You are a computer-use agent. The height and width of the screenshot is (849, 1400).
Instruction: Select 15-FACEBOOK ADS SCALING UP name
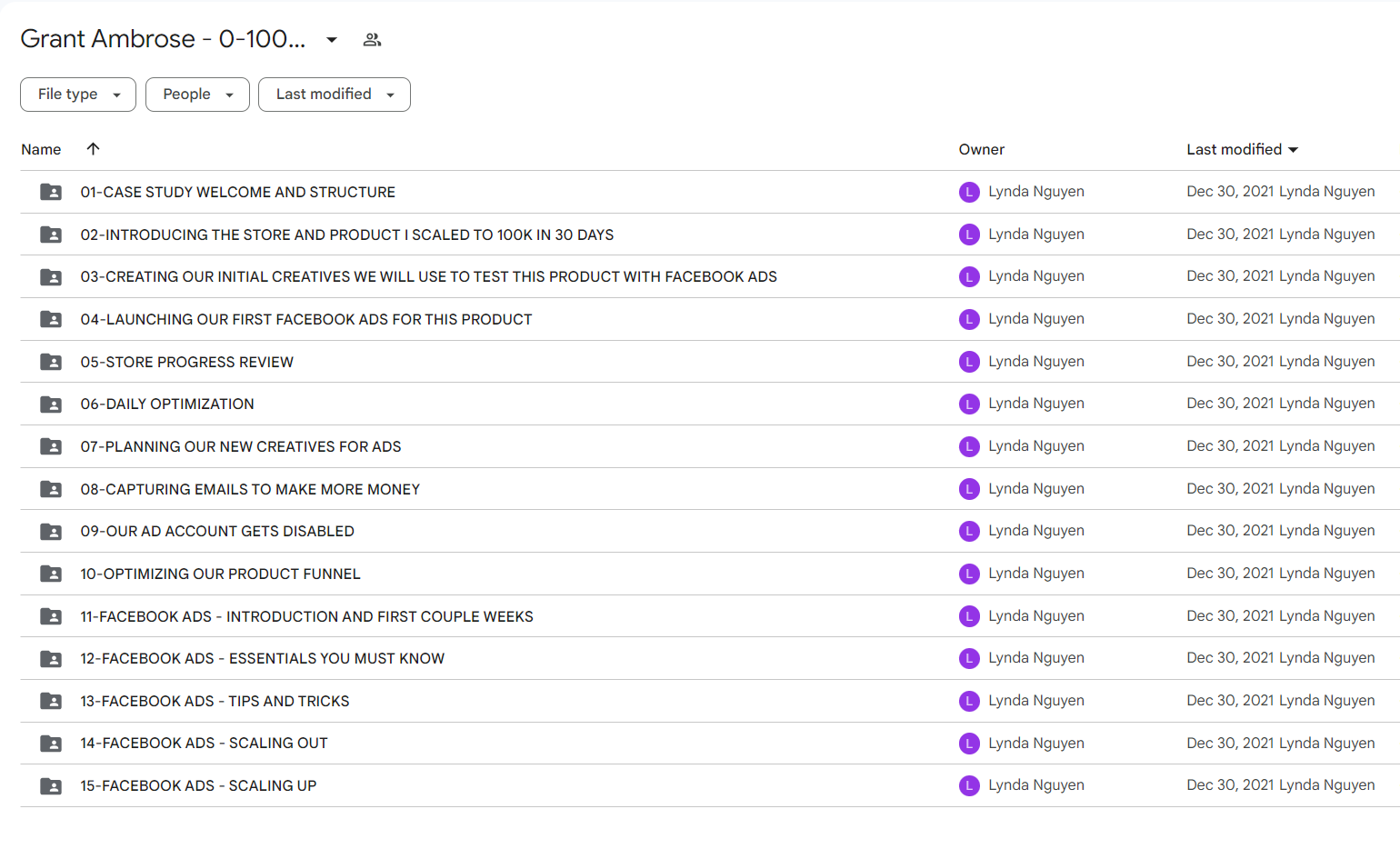pyautogui.click(x=199, y=785)
